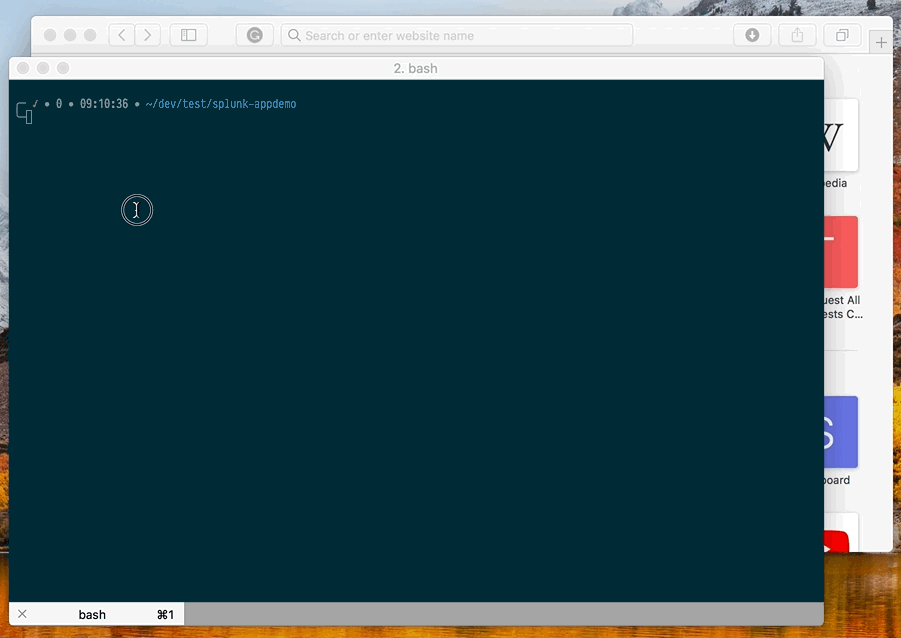Open Safari downloads list
Image resolution: width=901 pixels, height=638 pixels.
click(752, 35)
